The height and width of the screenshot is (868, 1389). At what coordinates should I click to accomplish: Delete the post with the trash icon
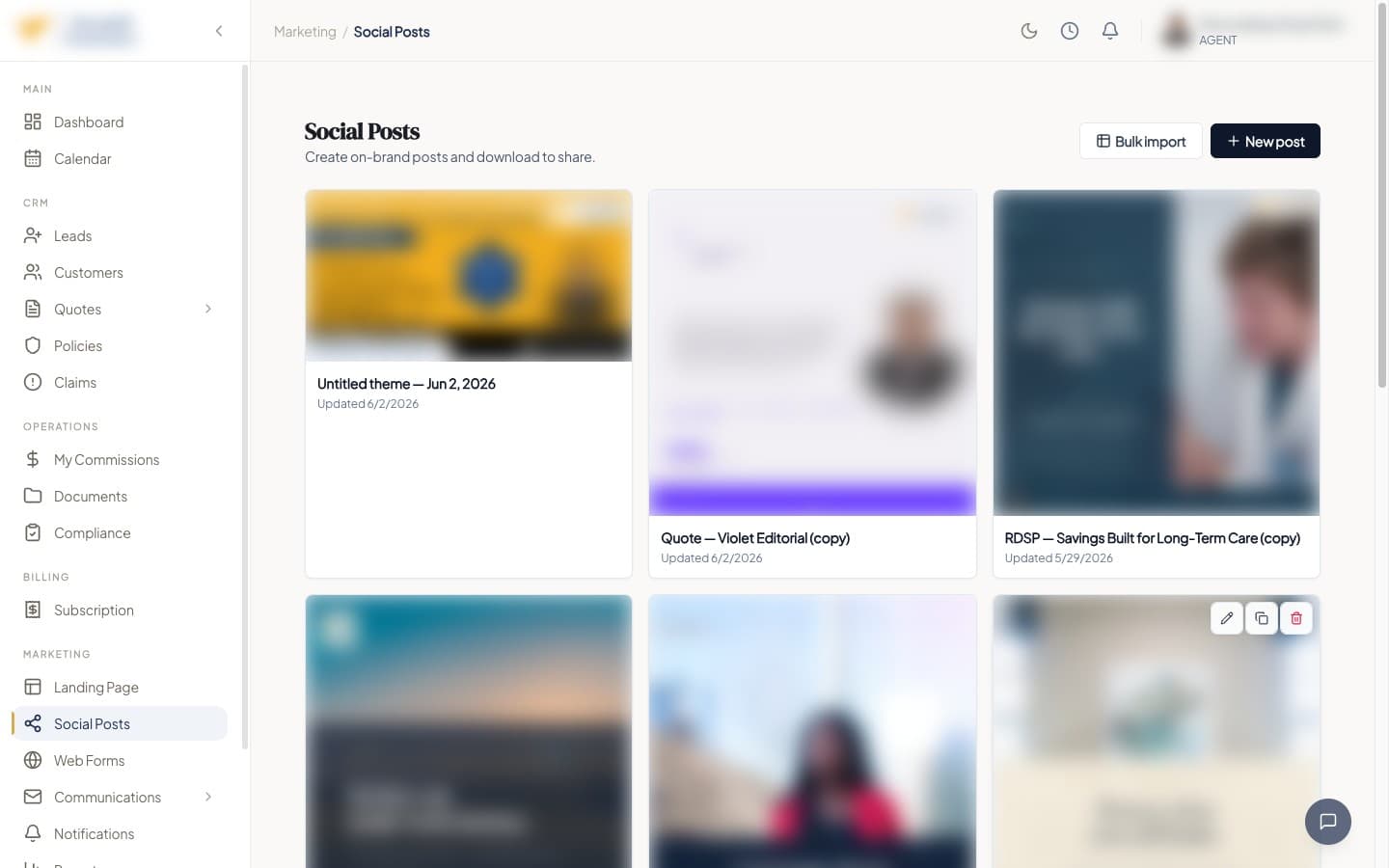[x=1296, y=618]
